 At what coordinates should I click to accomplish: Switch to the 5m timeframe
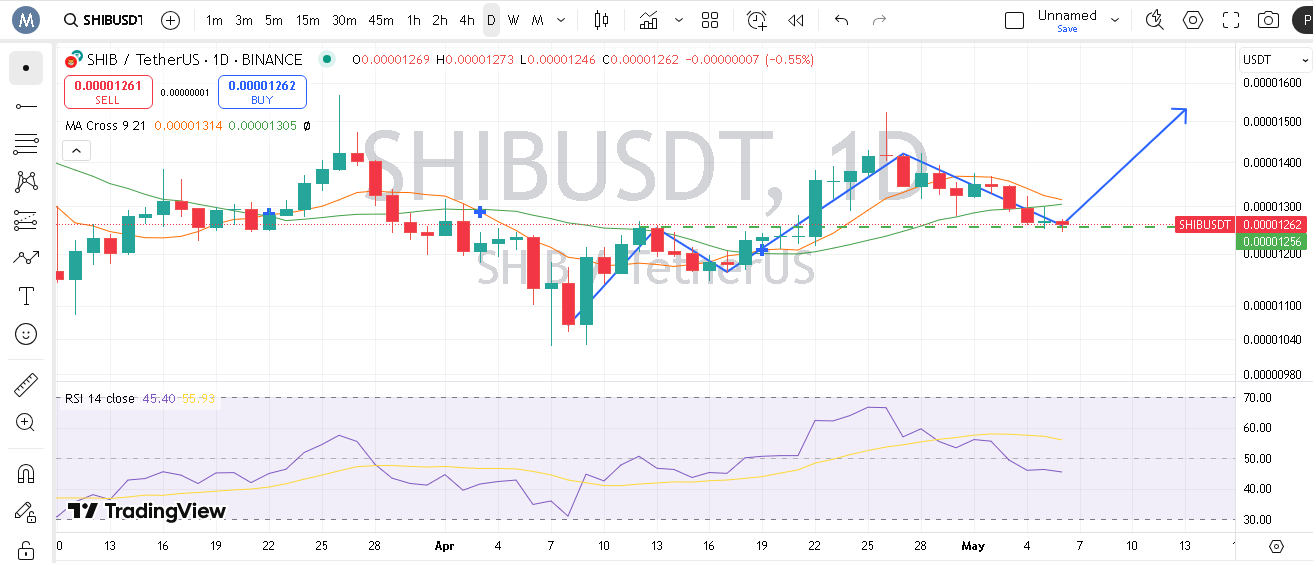click(274, 20)
